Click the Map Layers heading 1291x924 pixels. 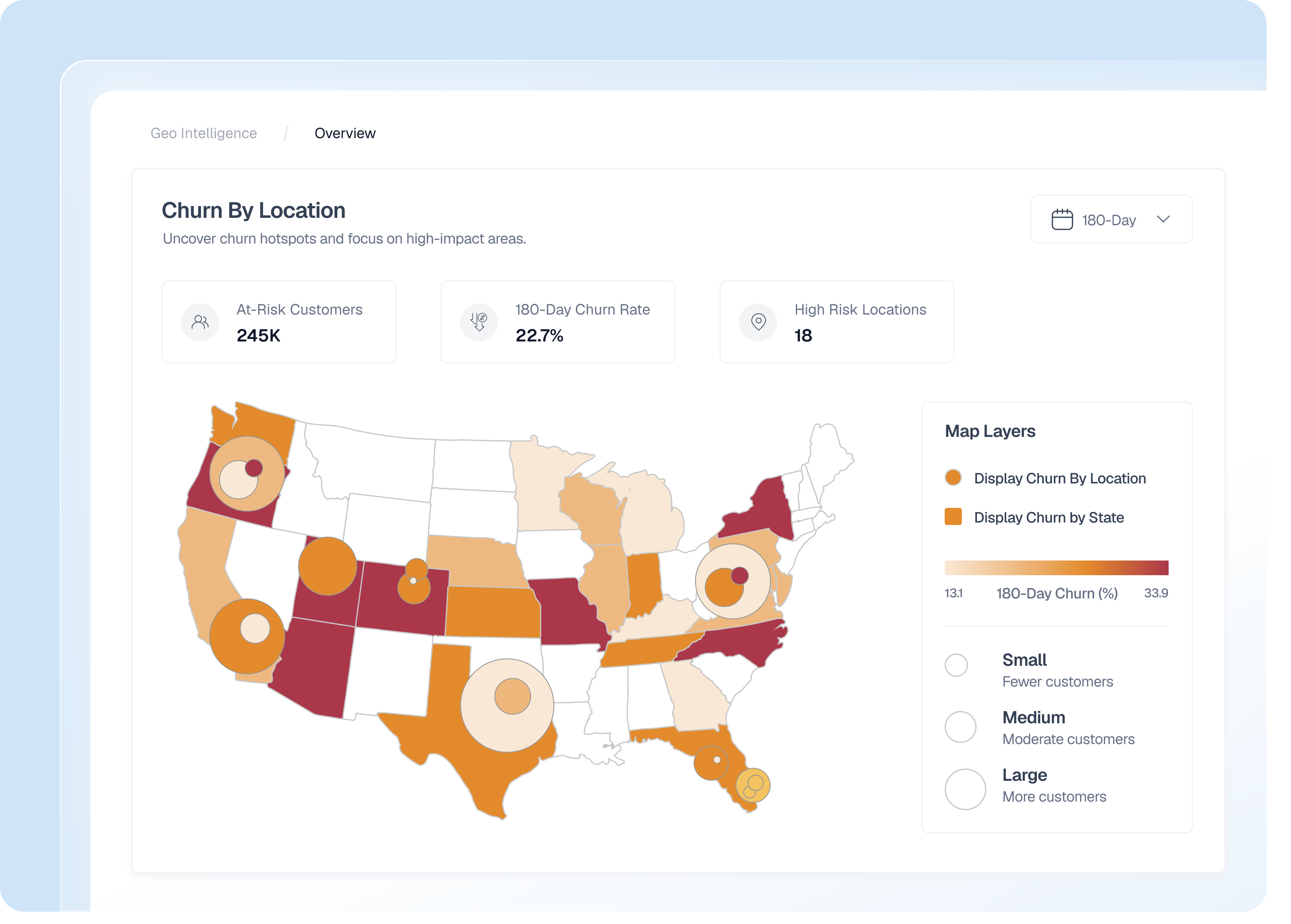(x=990, y=431)
